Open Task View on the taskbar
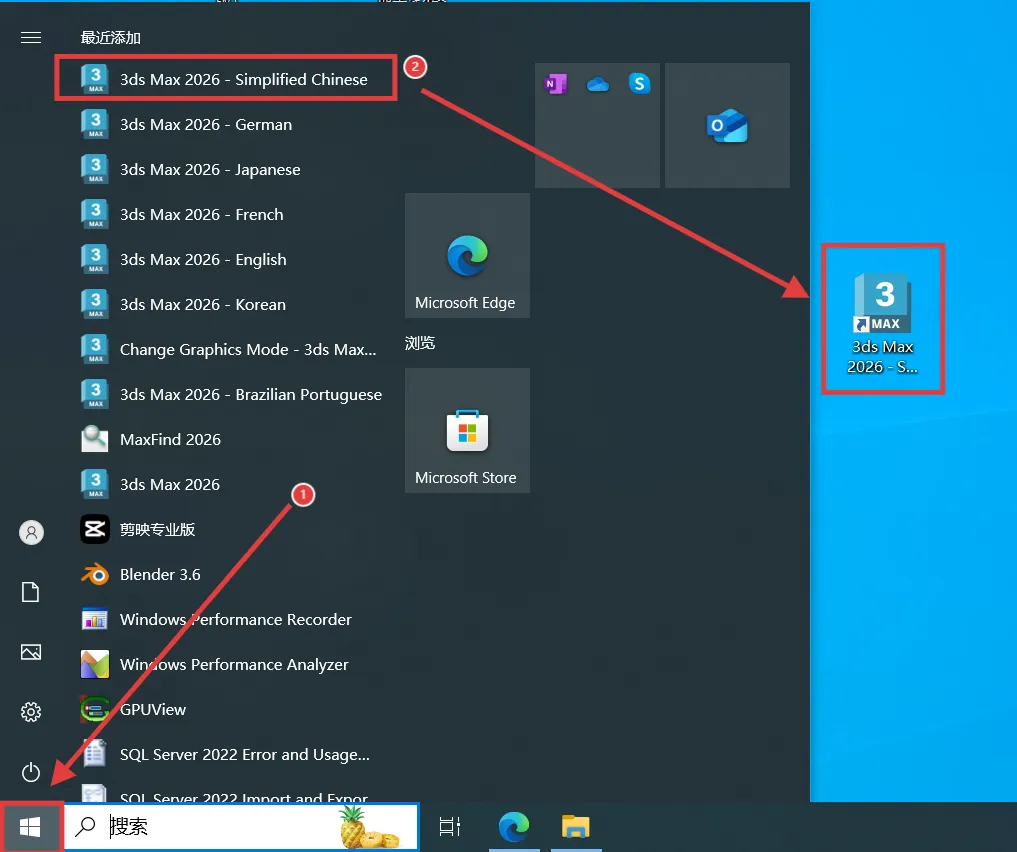This screenshot has height=852, width=1017. (449, 827)
